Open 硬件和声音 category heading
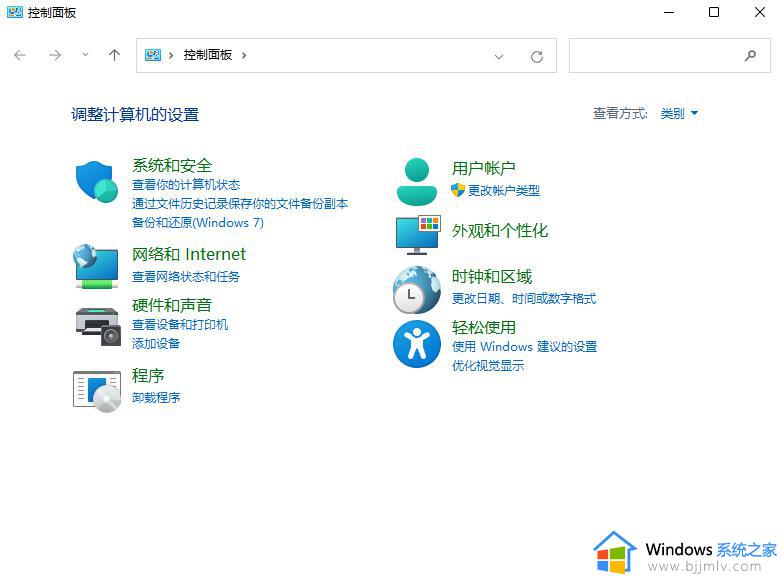The image size is (782, 580). (x=172, y=305)
